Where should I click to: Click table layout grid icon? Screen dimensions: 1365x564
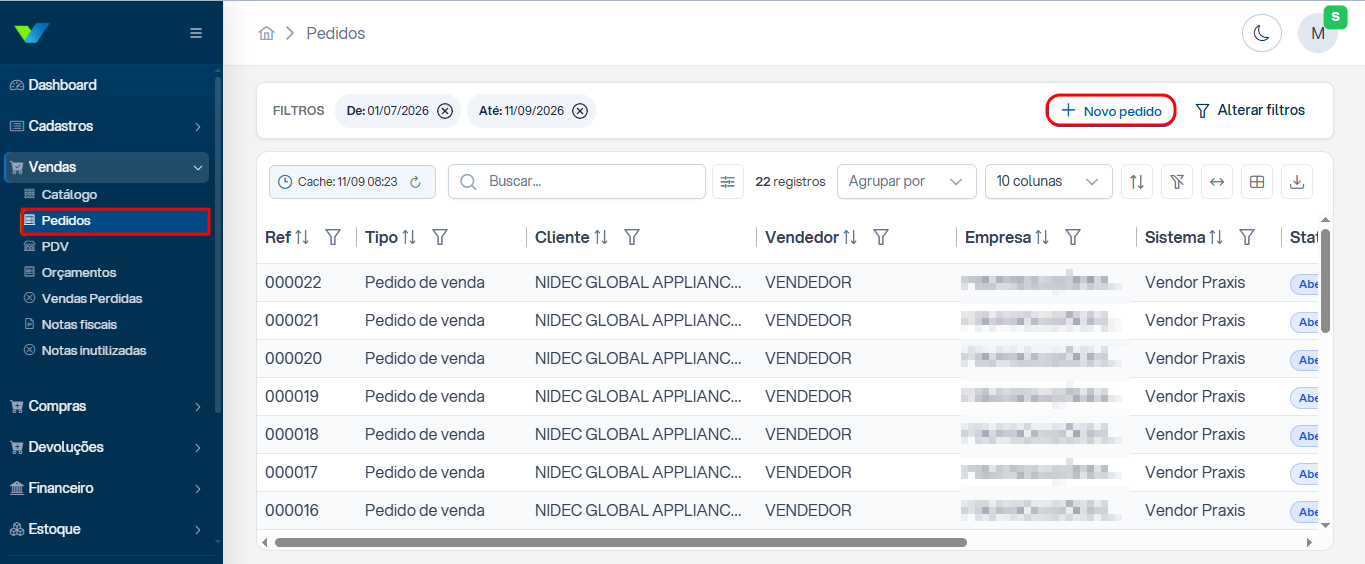(1257, 182)
